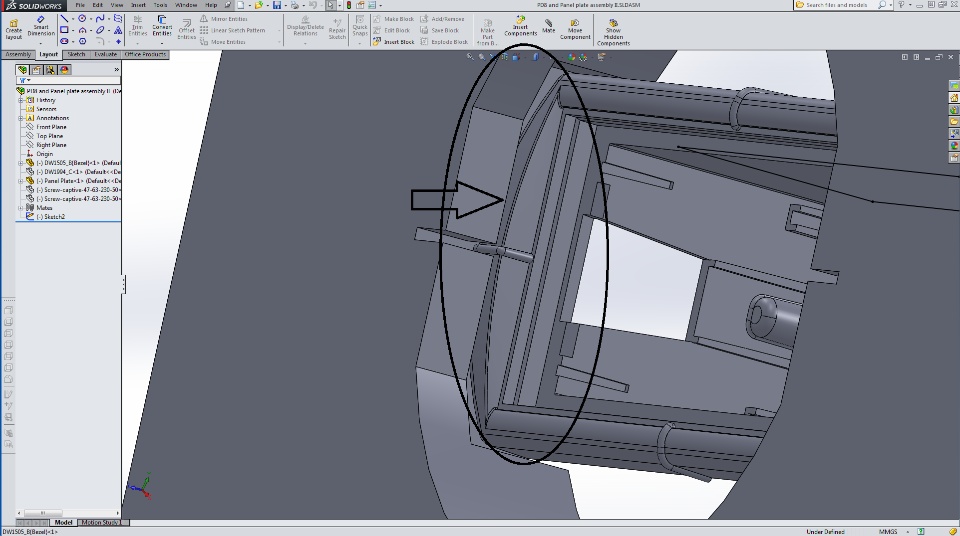
Task: Open the View menu
Action: tap(116, 5)
